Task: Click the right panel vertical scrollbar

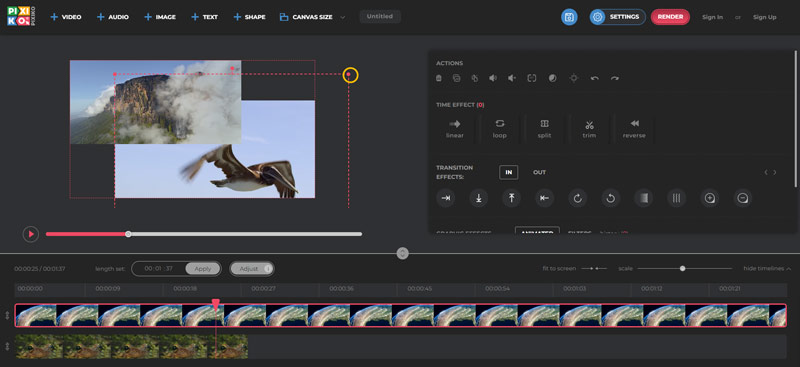Action: 796,119
